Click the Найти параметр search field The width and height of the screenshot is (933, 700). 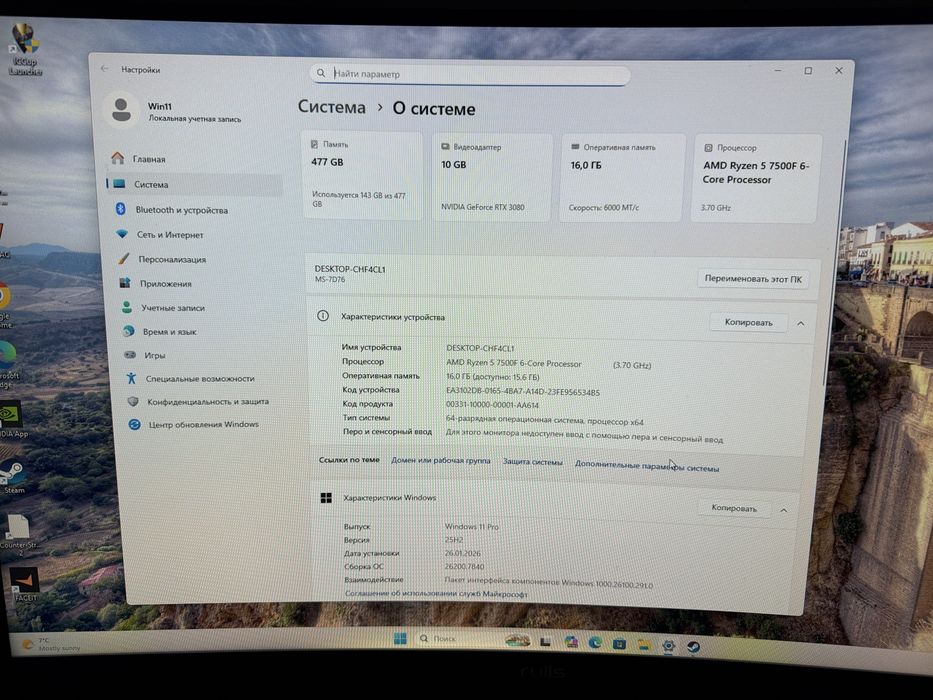(x=469, y=74)
